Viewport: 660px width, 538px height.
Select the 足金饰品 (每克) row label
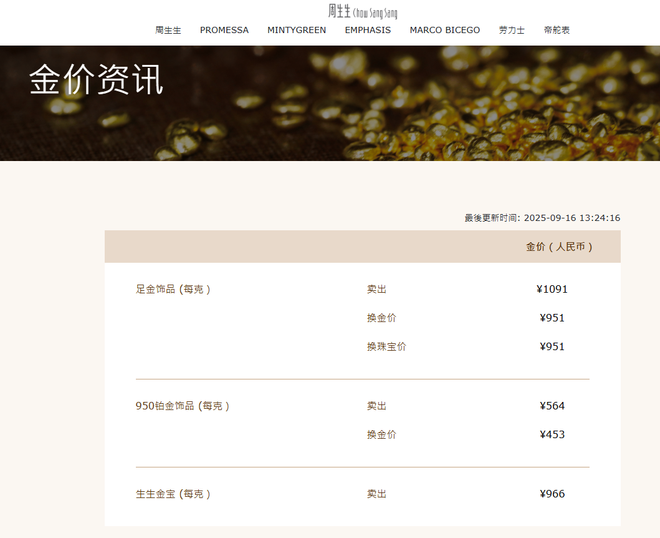[x=173, y=290]
